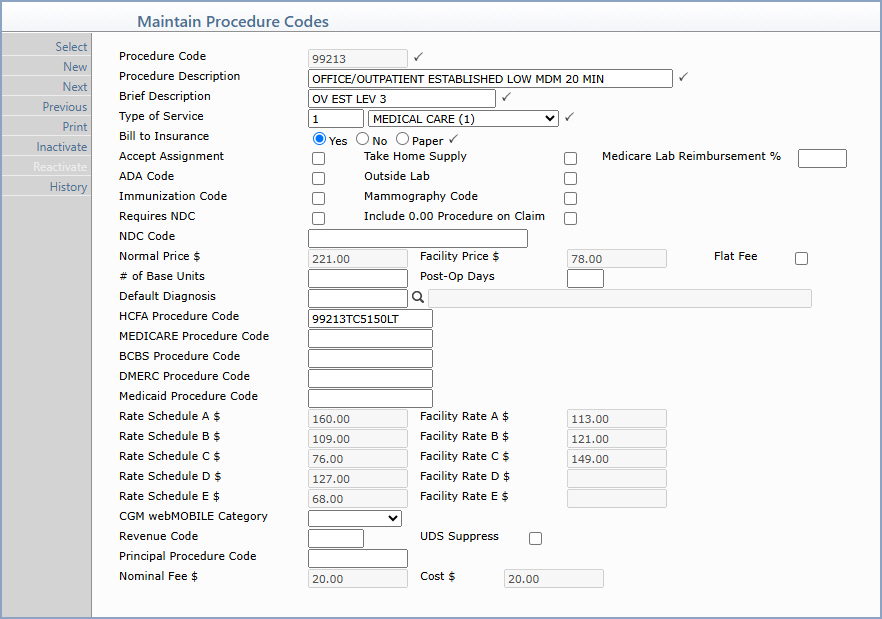882x619 pixels.
Task: Click Select in the left sidebar
Action: coord(71,47)
